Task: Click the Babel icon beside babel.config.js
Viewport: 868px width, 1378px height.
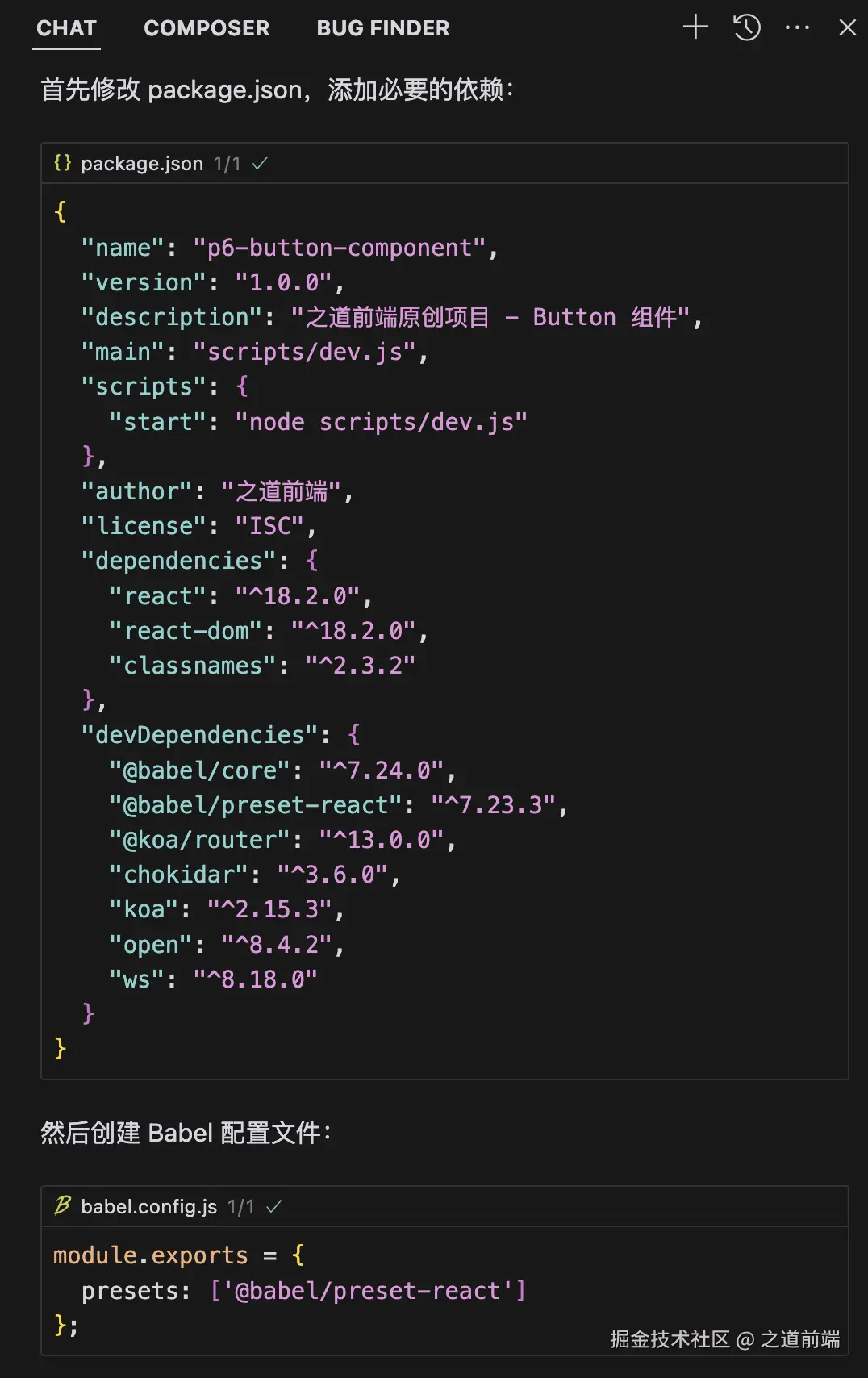Action: coord(62,1206)
